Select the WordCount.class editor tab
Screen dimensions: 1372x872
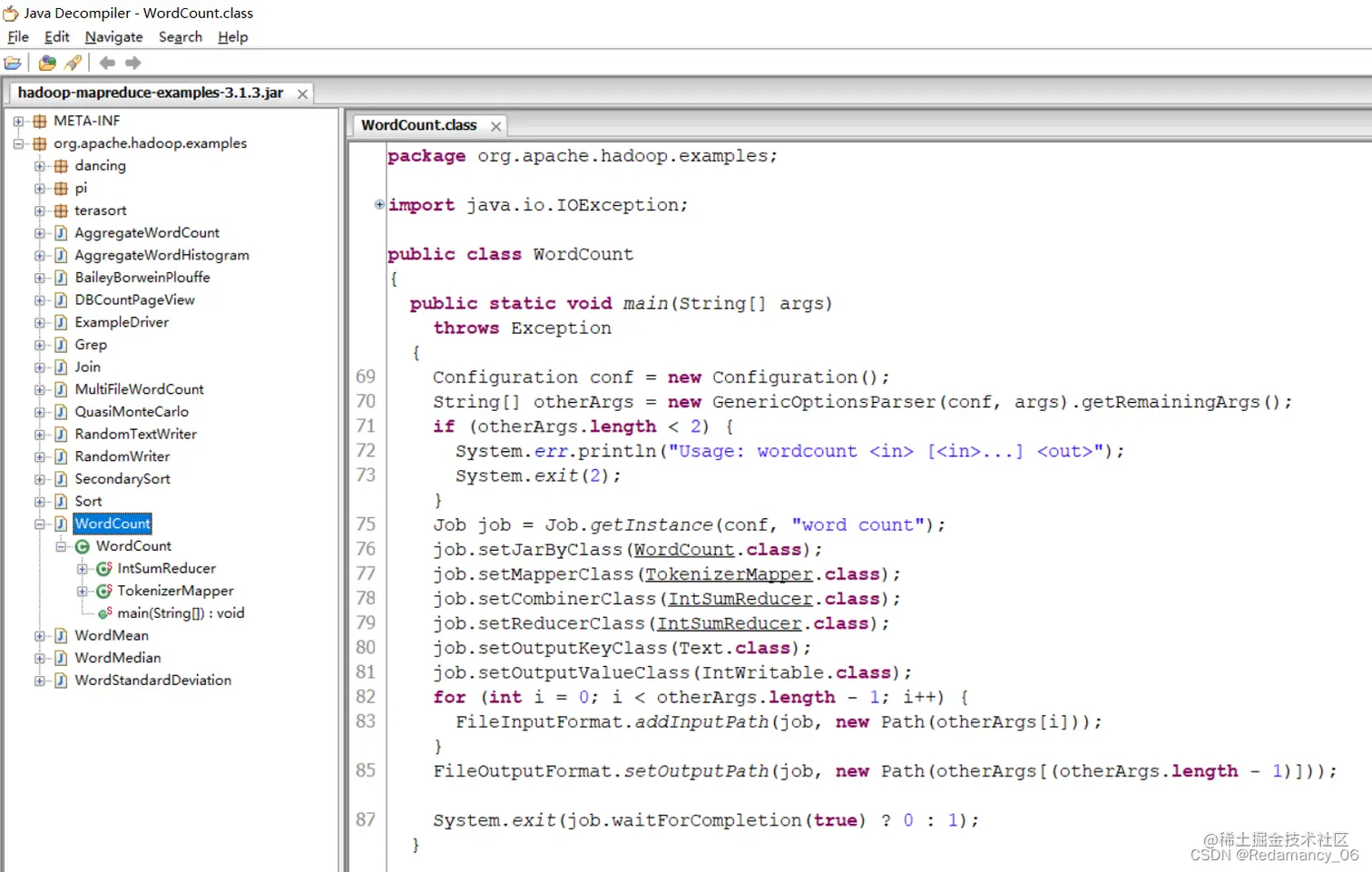(419, 125)
